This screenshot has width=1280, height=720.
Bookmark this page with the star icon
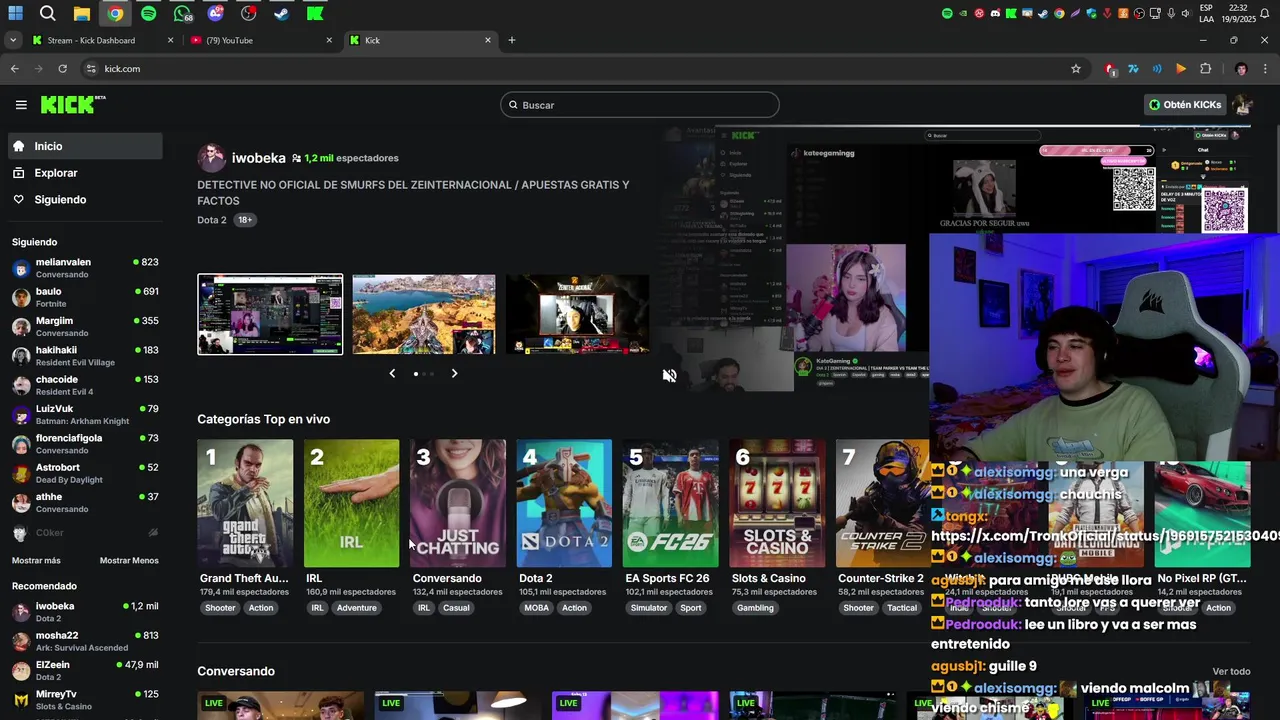point(1076,69)
